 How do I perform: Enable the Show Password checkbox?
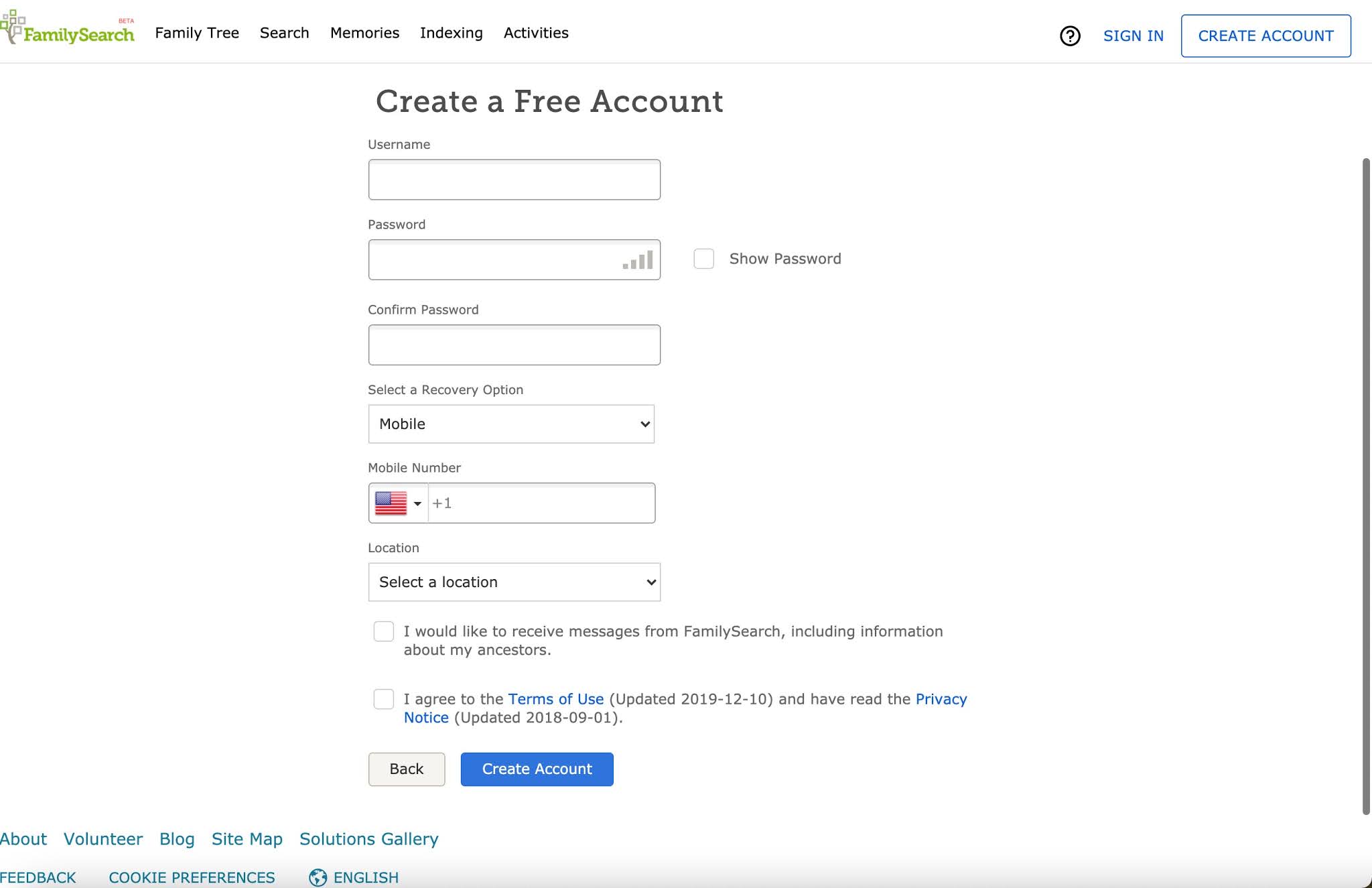pos(703,259)
